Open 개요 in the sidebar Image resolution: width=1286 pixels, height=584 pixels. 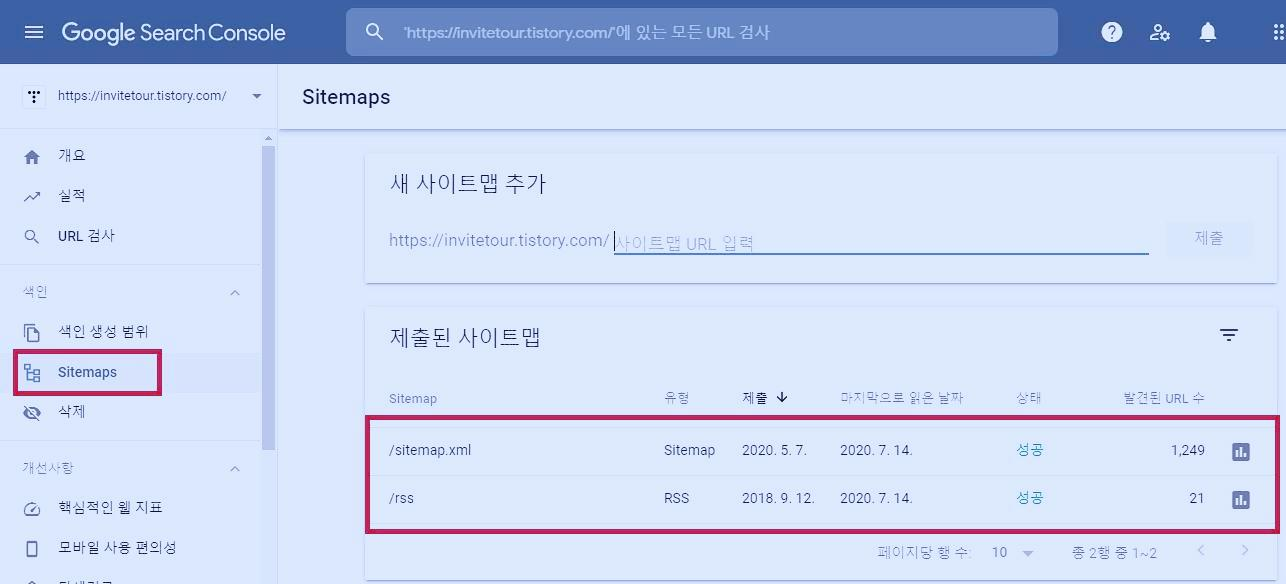[x=72, y=156]
